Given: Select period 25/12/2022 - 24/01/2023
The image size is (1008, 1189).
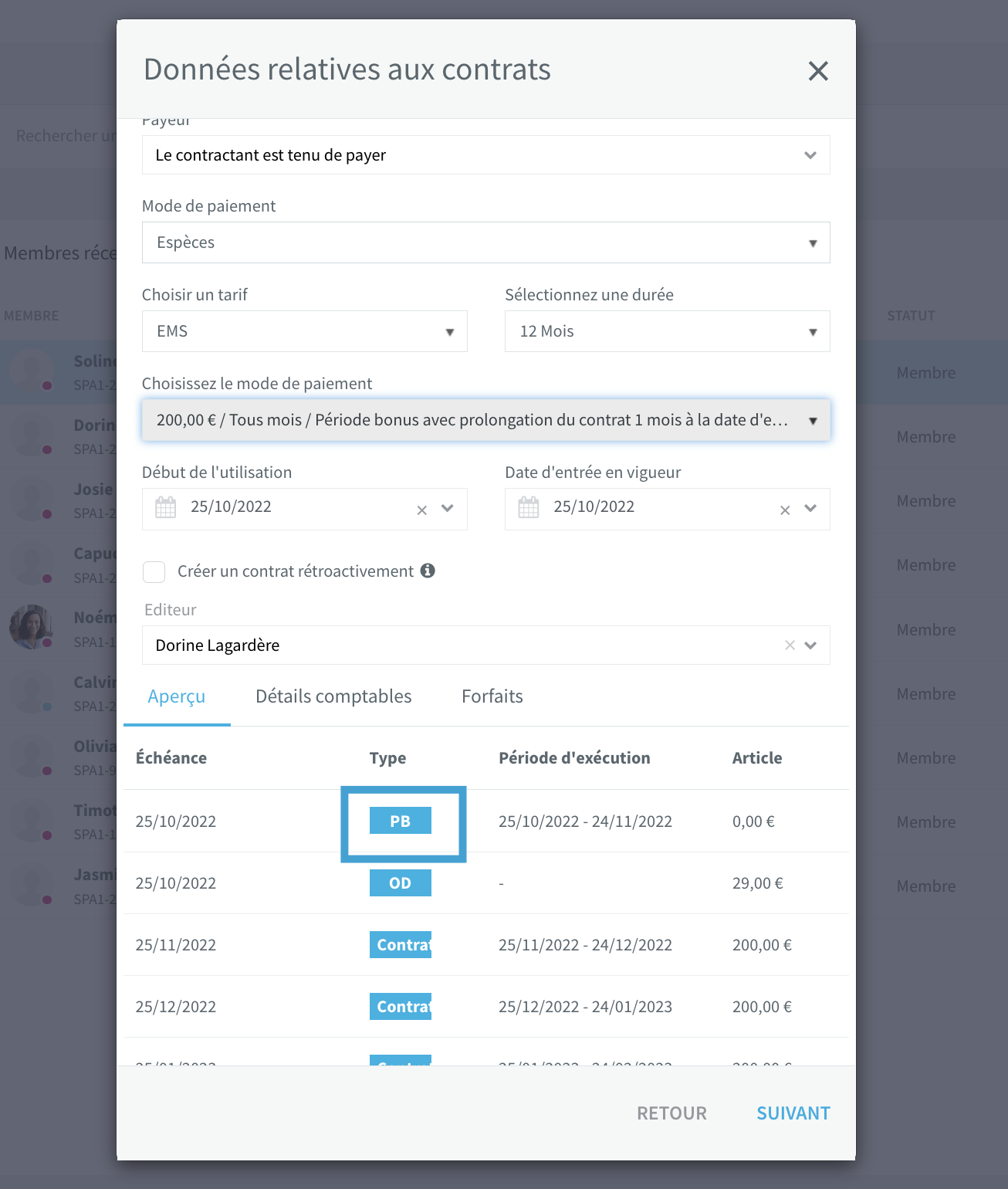Looking at the screenshot, I should (585, 1007).
